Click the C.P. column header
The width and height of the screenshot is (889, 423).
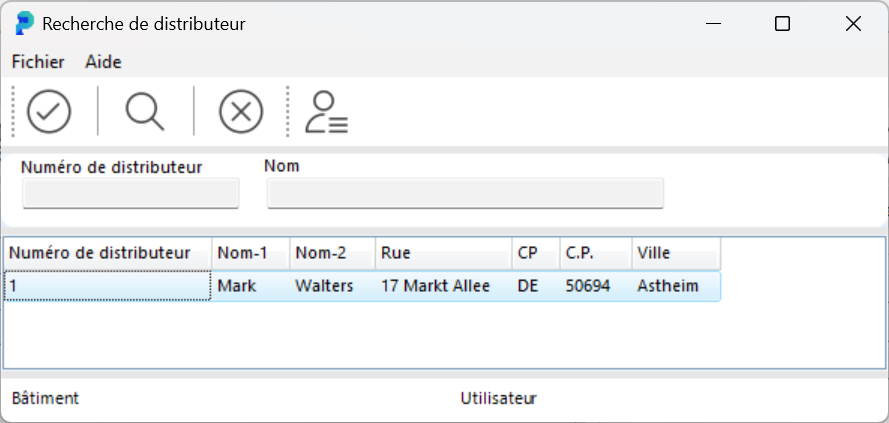595,253
